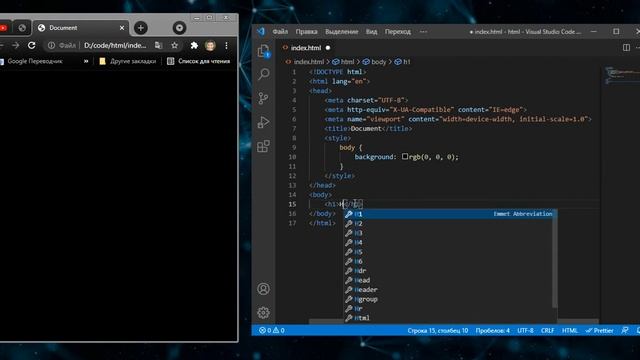Click the Chrome media control circle icon

179,28
